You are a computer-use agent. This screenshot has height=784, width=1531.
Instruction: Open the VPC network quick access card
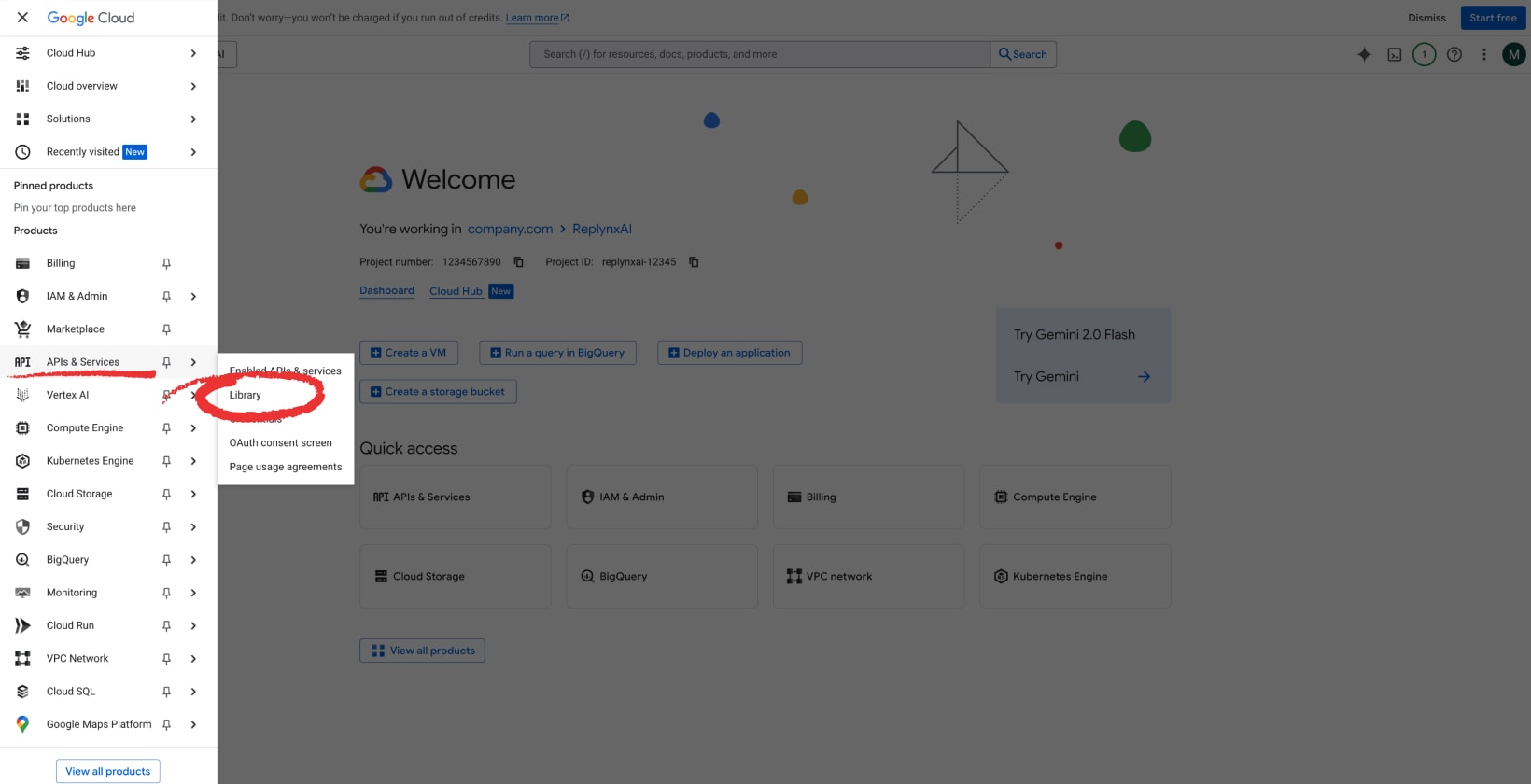click(868, 577)
